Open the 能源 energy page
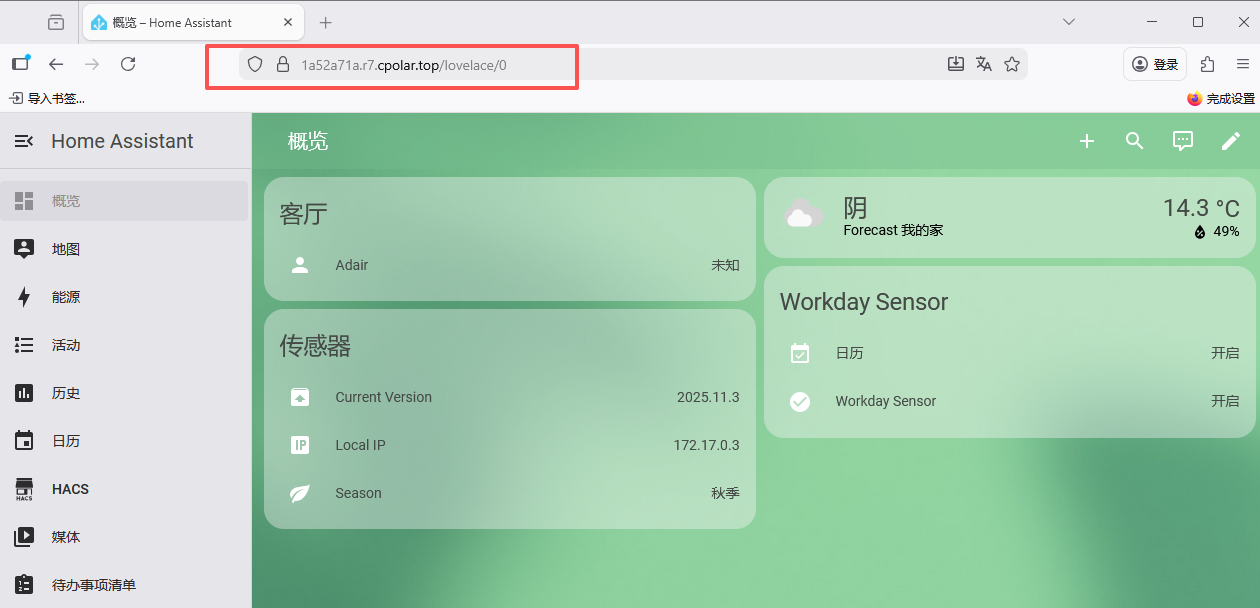This screenshot has height=608, width=1260. pos(125,297)
